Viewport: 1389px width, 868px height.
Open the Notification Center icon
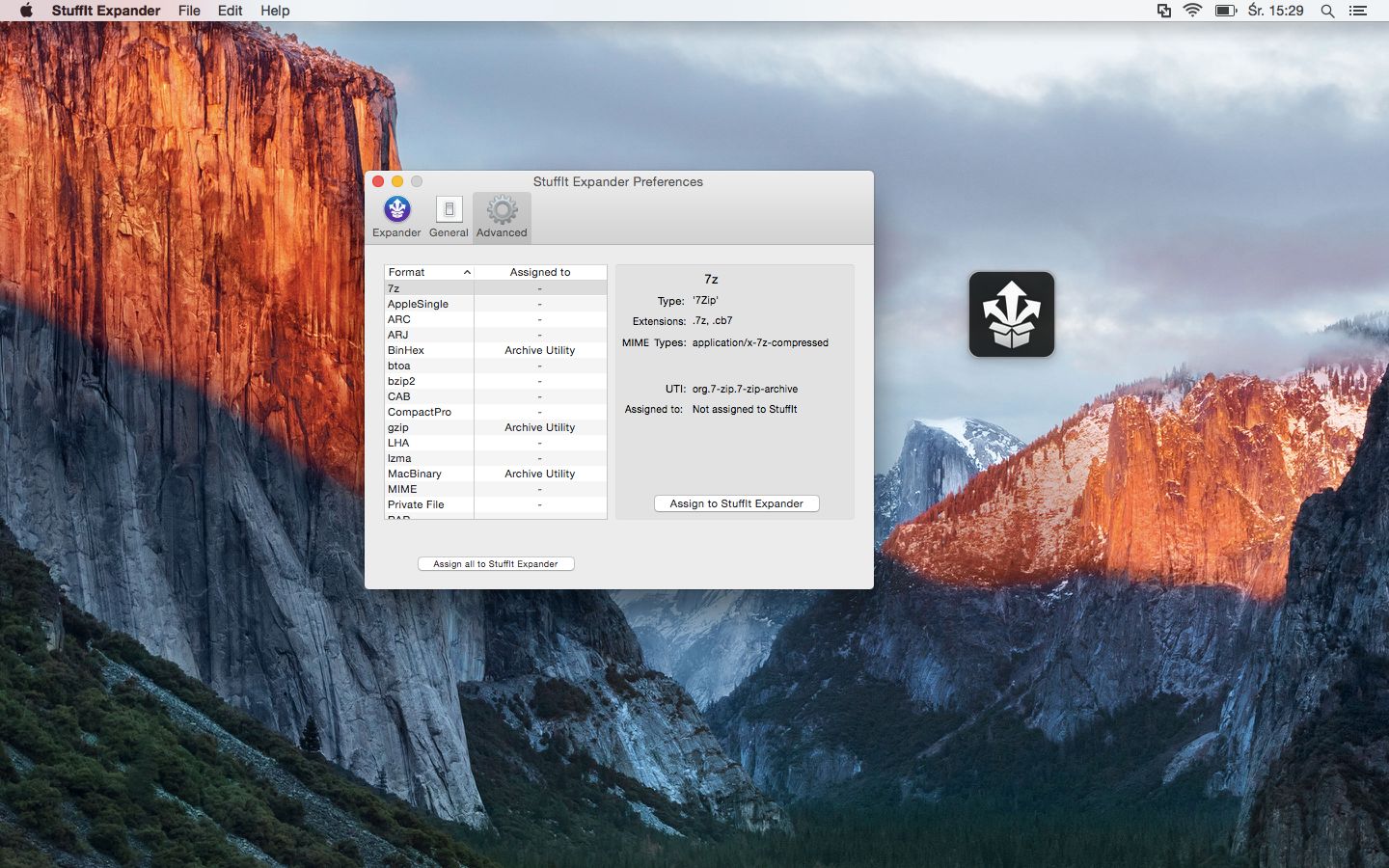[x=1358, y=11]
